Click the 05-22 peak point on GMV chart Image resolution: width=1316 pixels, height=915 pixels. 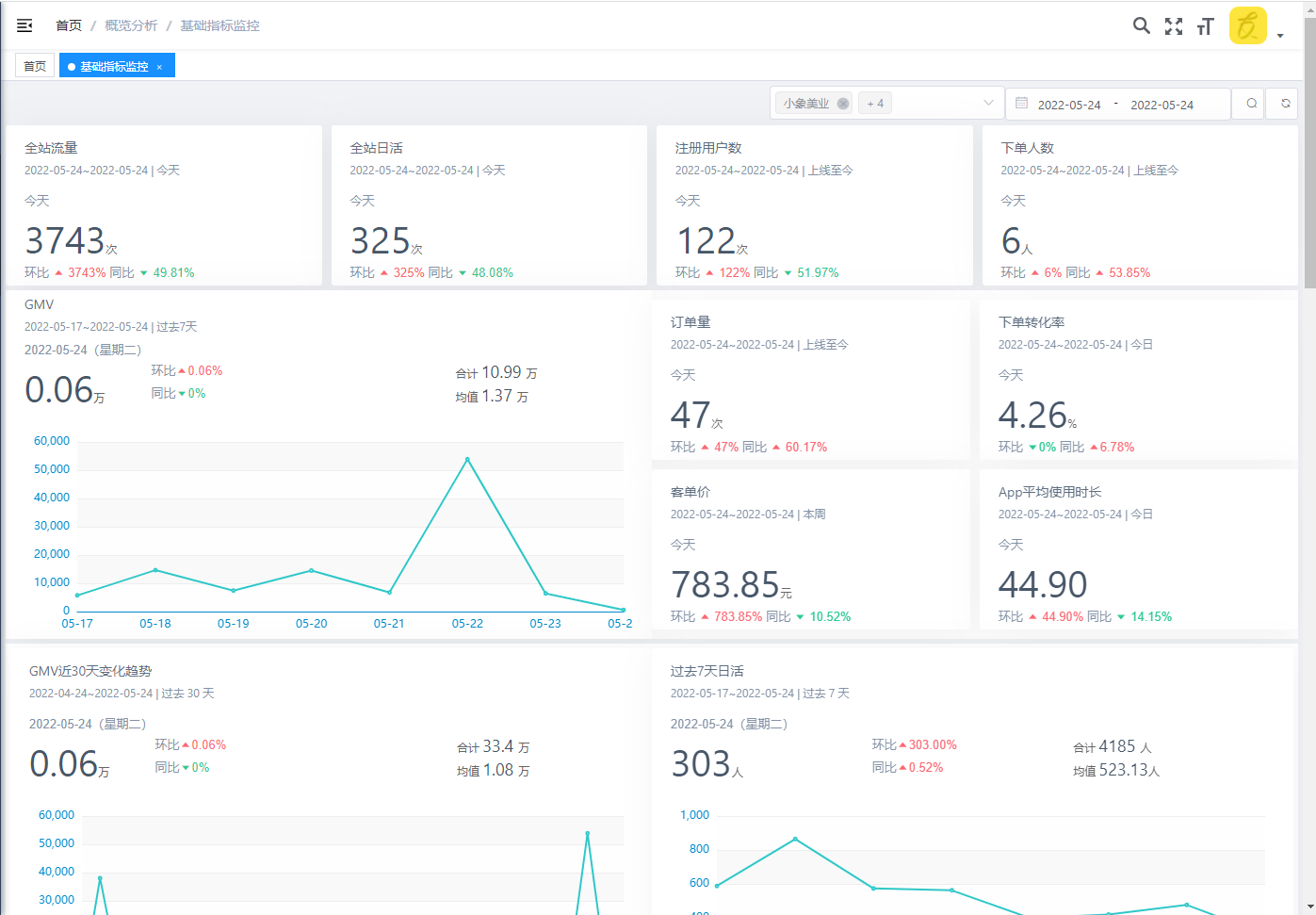coord(467,459)
